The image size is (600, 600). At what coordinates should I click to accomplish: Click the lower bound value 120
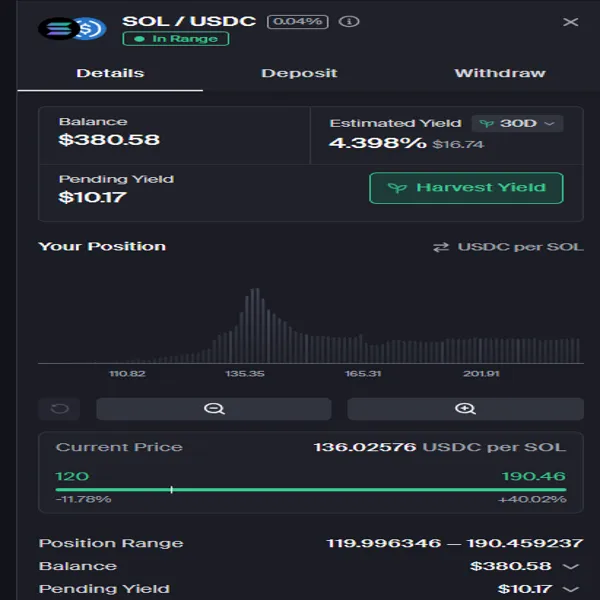[72, 476]
